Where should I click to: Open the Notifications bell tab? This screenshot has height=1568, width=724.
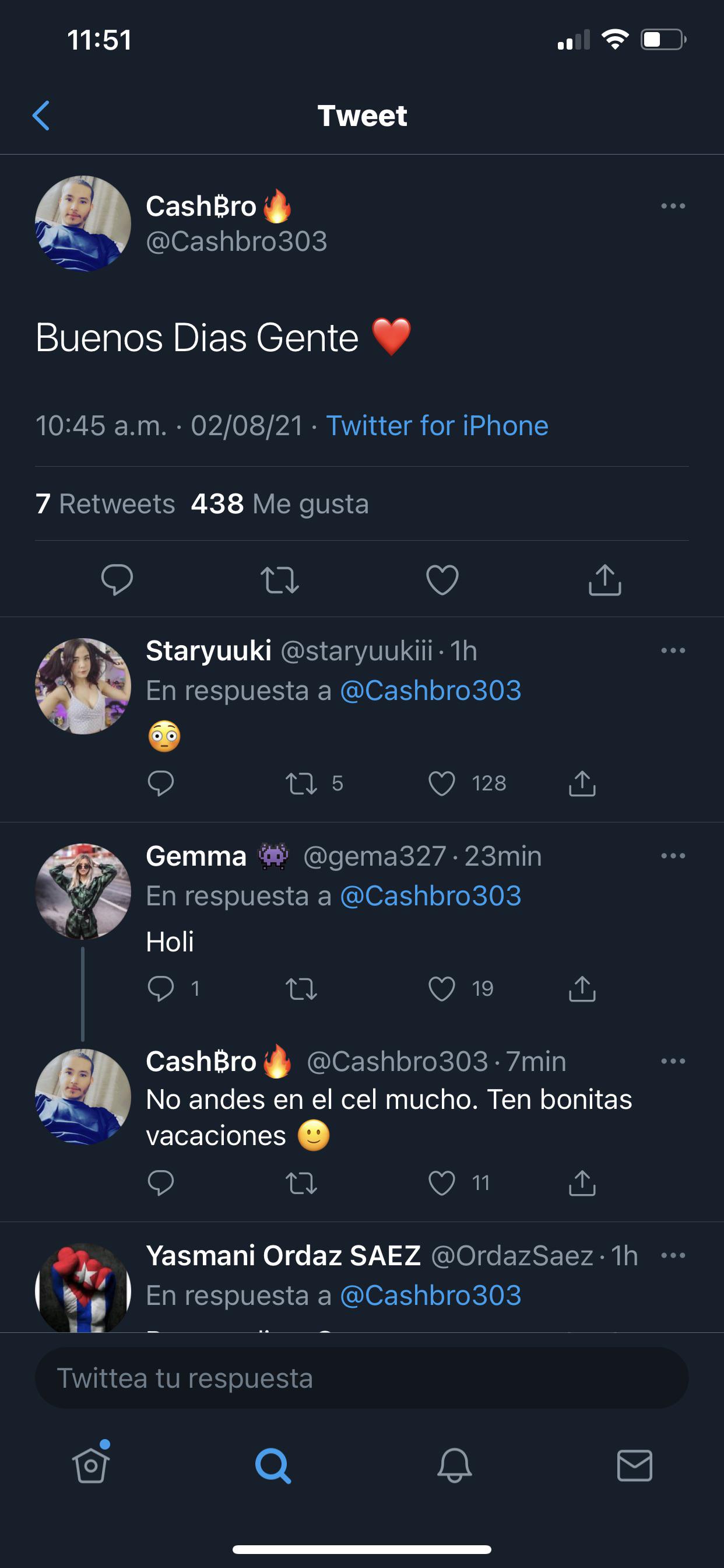pyautogui.click(x=455, y=1465)
